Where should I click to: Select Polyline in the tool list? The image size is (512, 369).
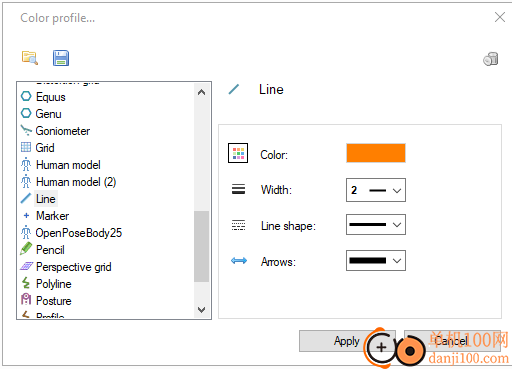coord(54,284)
